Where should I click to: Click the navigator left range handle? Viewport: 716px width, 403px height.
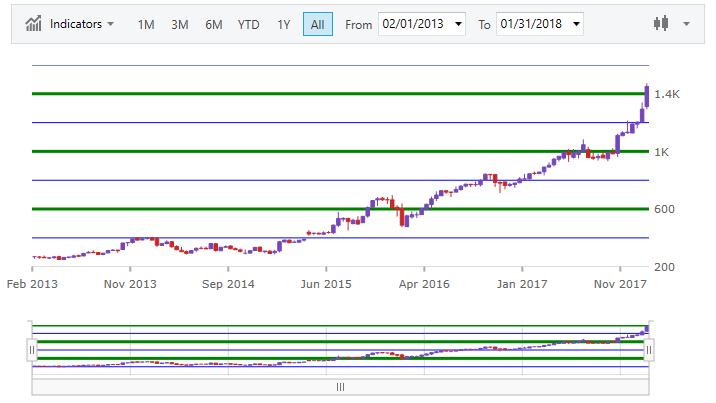click(32, 351)
